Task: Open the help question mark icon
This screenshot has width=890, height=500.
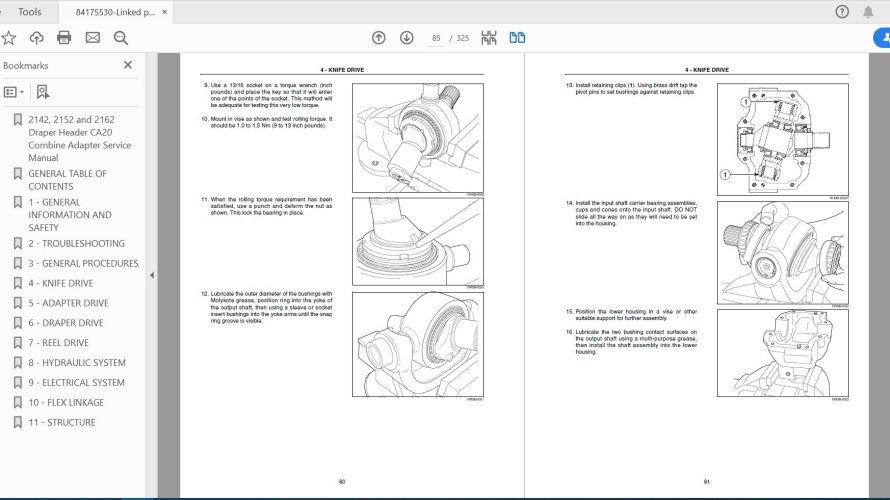Action: click(x=842, y=11)
